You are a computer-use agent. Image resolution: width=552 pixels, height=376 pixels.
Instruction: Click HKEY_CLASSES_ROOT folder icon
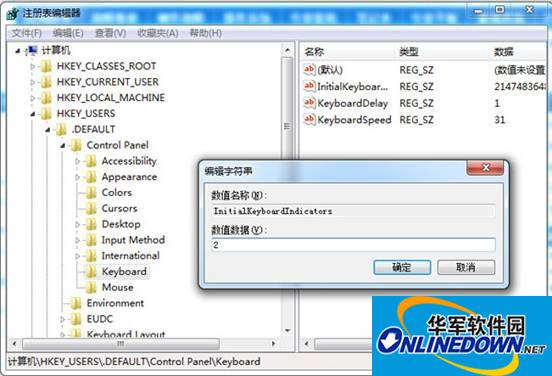pos(46,66)
